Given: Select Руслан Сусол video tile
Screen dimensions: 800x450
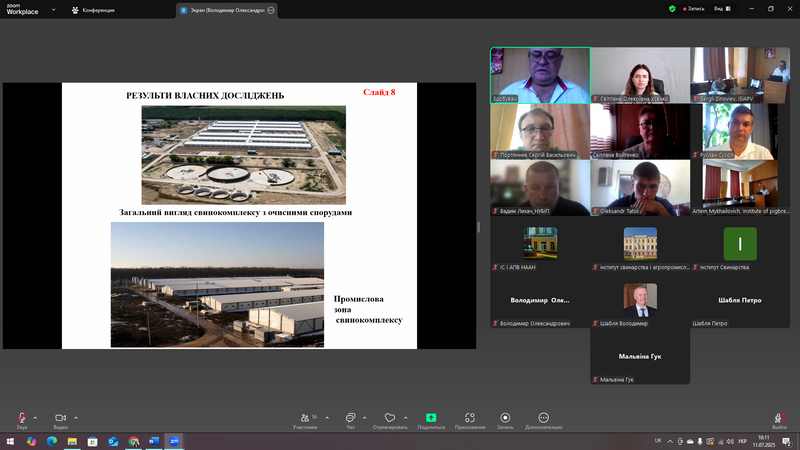Looking at the screenshot, I should (x=740, y=132).
